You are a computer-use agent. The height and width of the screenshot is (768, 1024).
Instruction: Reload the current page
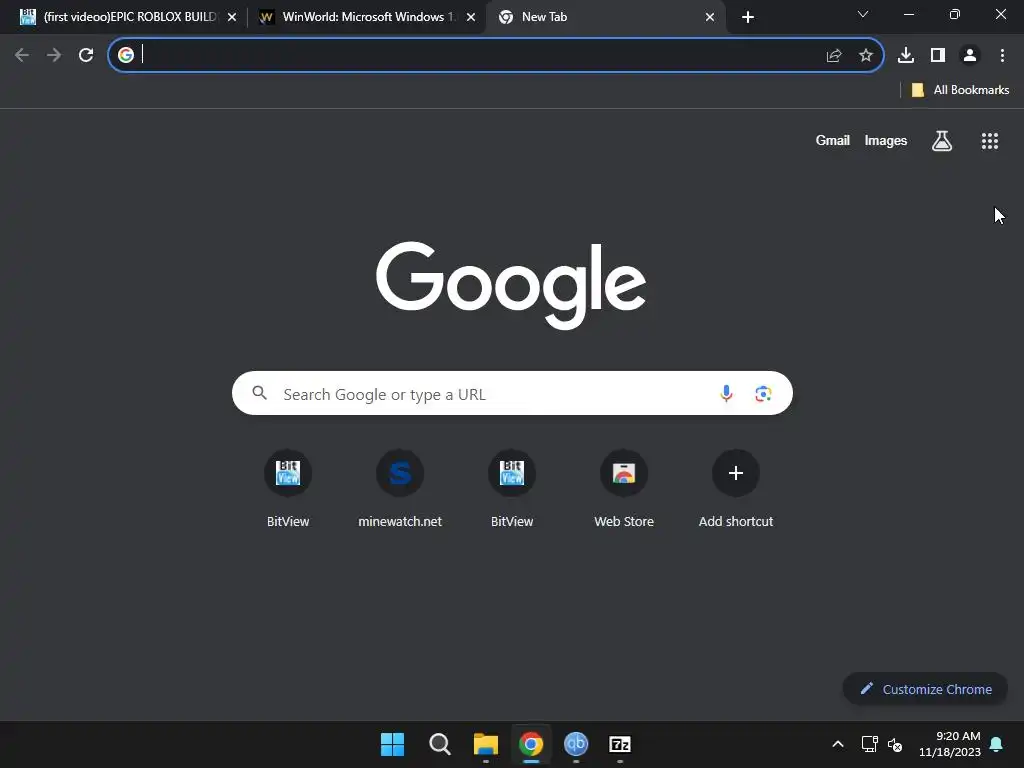pos(86,55)
